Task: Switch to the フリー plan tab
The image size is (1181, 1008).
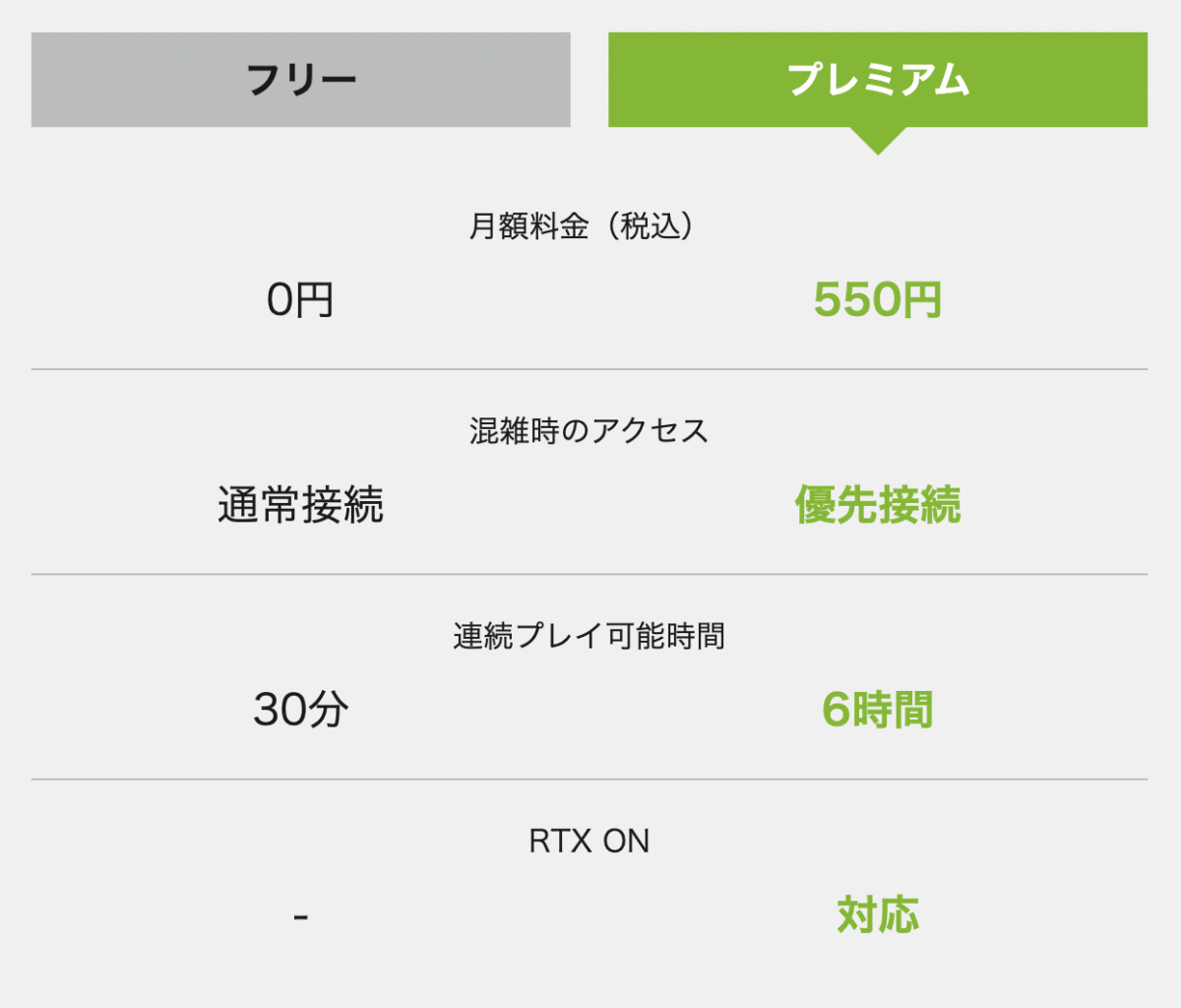Action: click(300, 80)
